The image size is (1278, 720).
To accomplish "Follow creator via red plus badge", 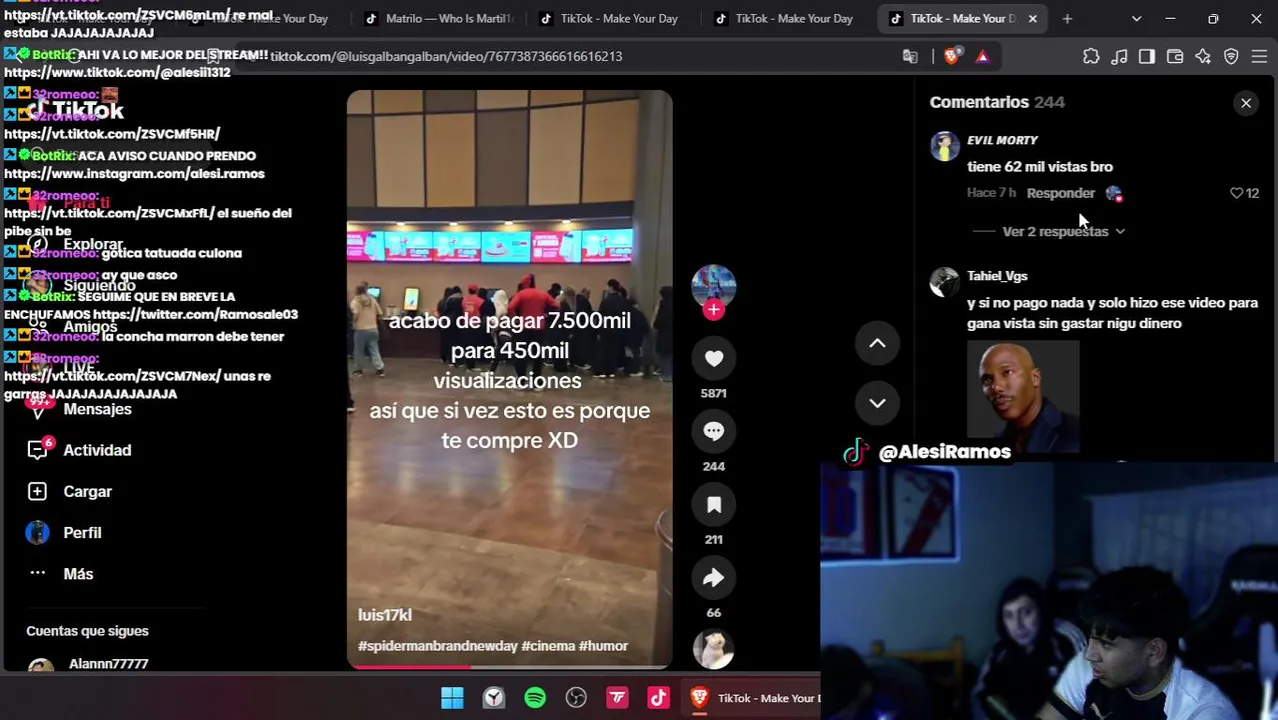I will [x=713, y=310].
